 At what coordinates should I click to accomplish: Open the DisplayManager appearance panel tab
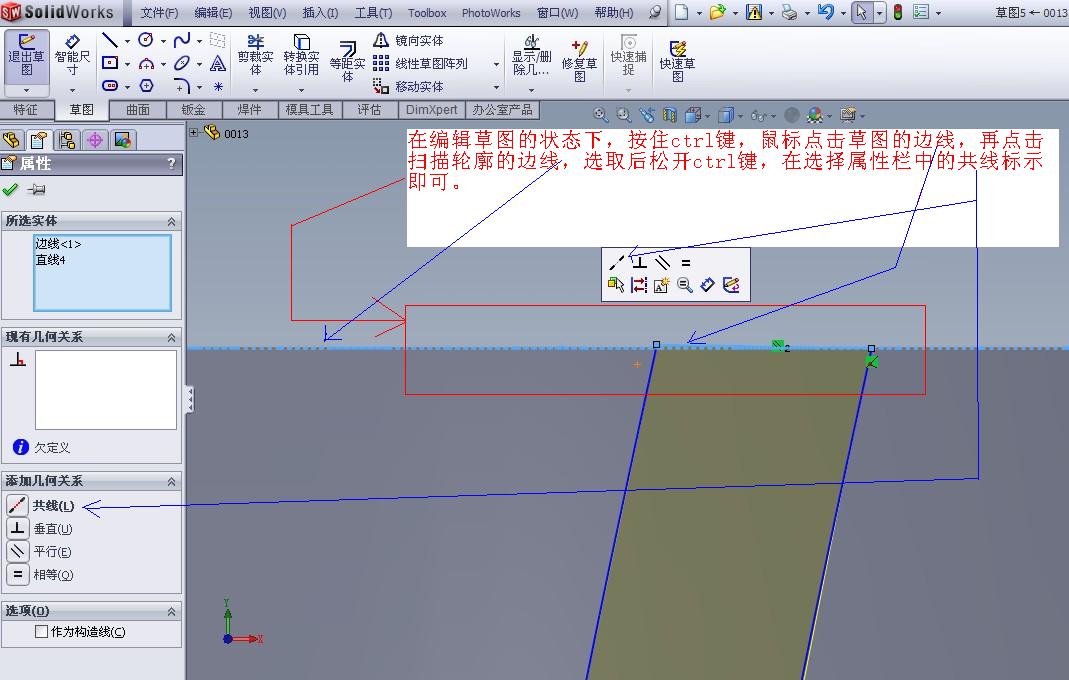click(x=123, y=140)
